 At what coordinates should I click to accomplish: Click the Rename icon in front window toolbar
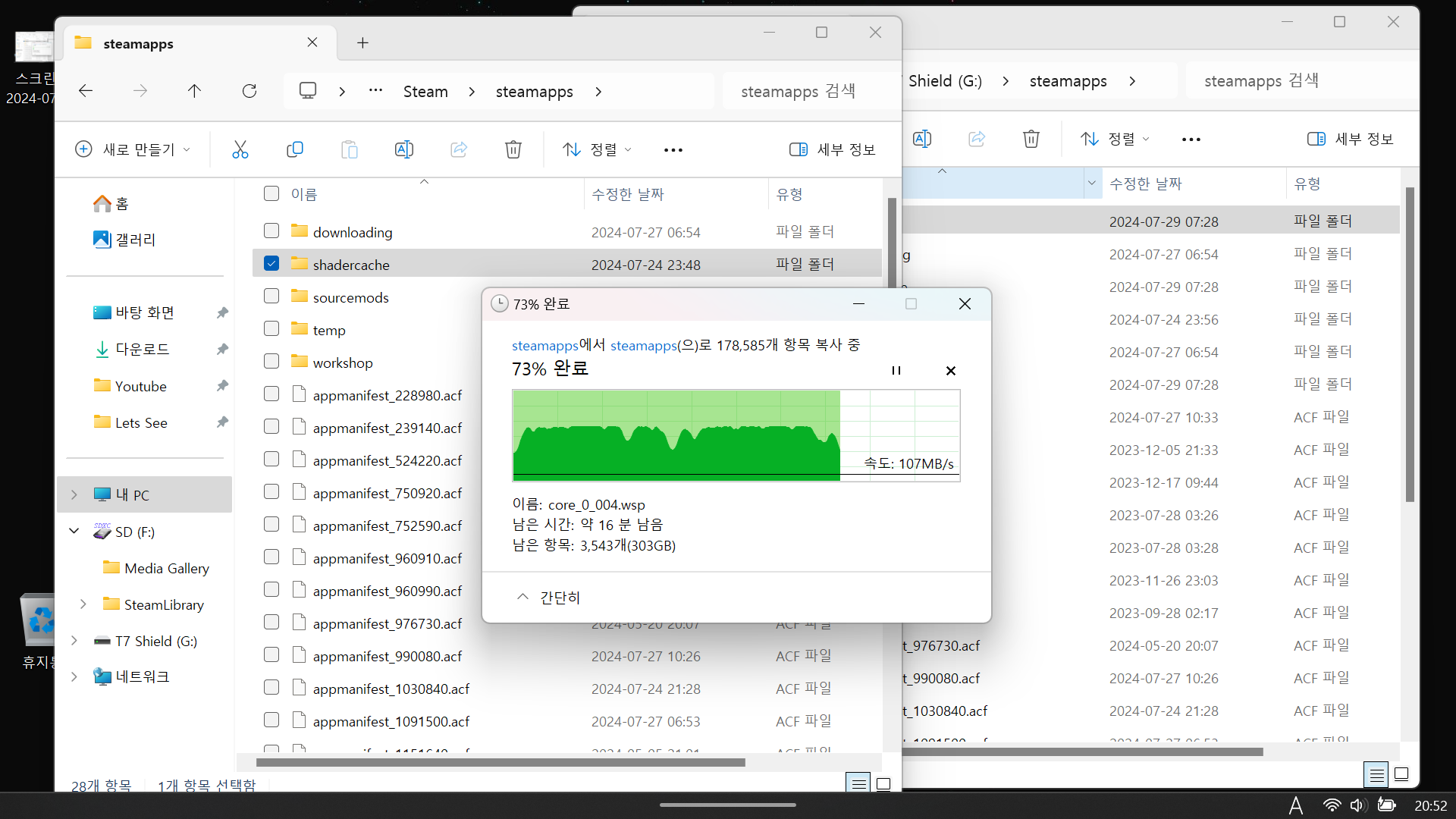coord(403,149)
